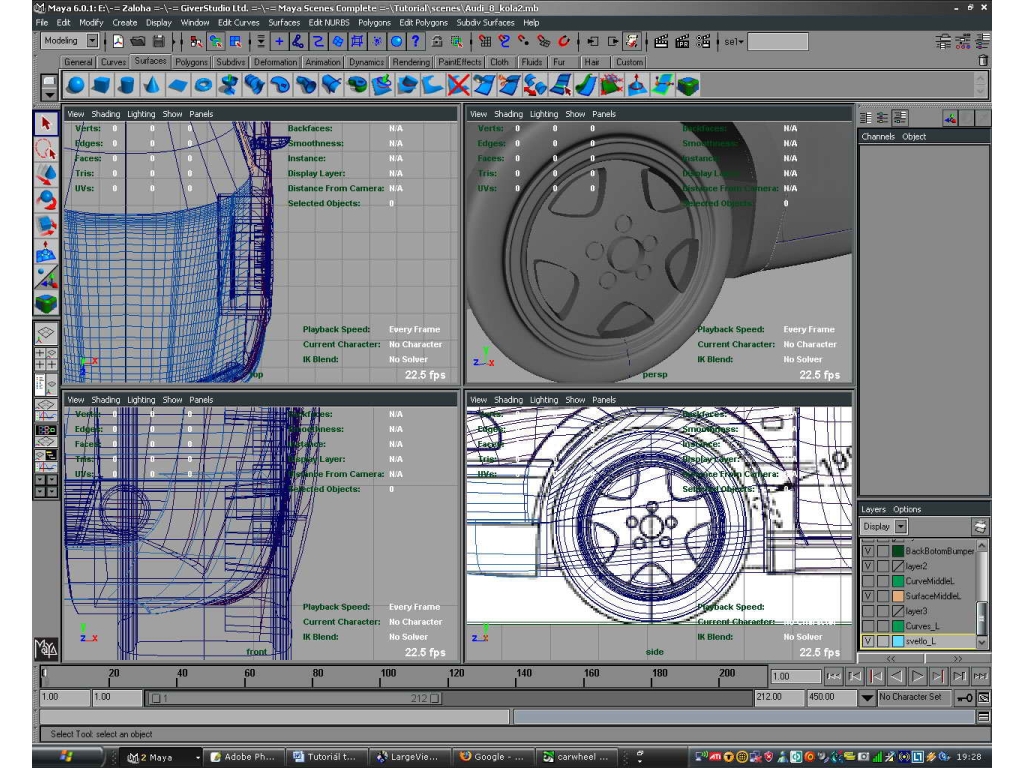Toggle visibility of CurveMiddleL layer
1024x768 pixels.
click(867, 581)
